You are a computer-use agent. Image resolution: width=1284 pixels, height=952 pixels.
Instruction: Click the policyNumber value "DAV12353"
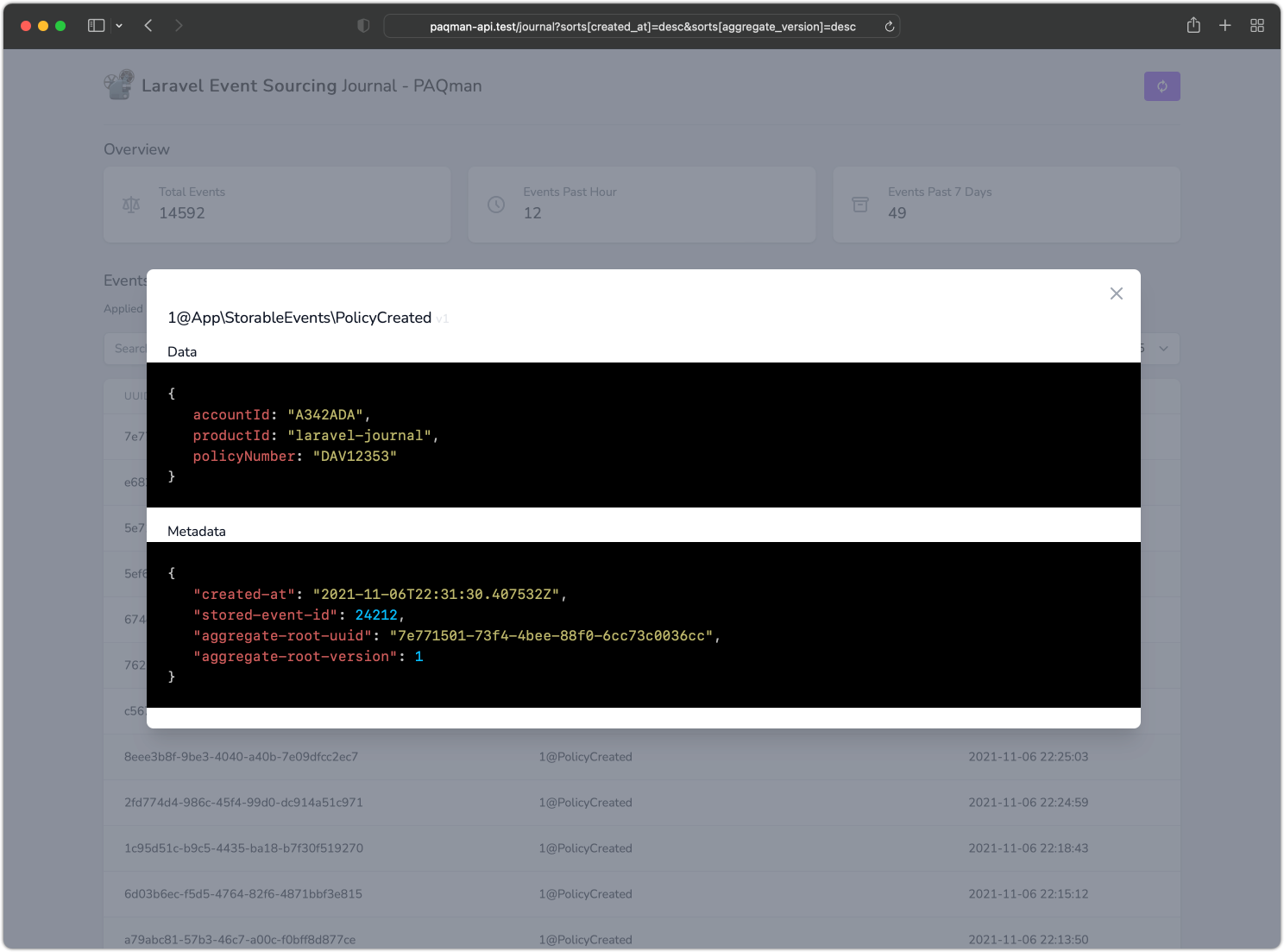click(355, 457)
